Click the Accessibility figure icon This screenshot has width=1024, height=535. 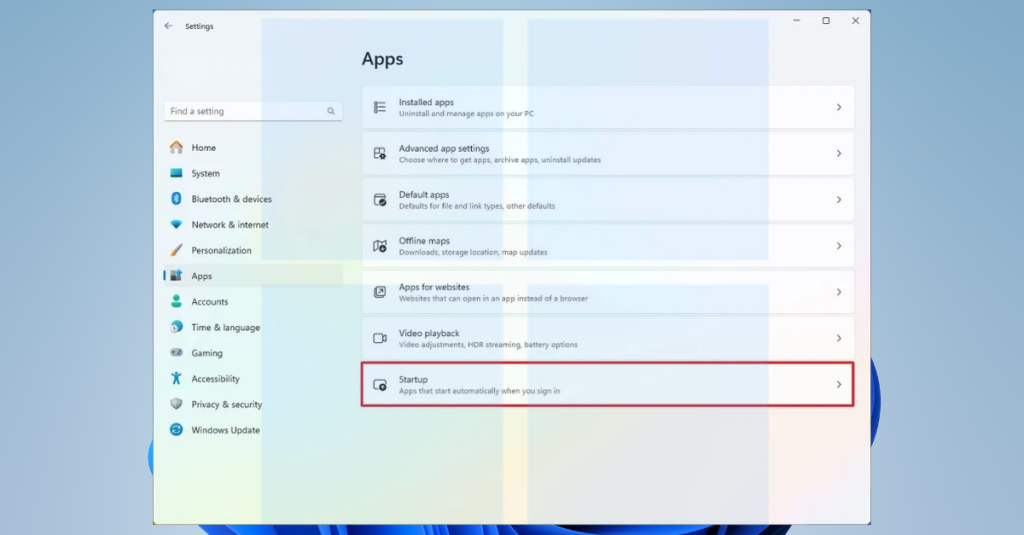(176, 378)
